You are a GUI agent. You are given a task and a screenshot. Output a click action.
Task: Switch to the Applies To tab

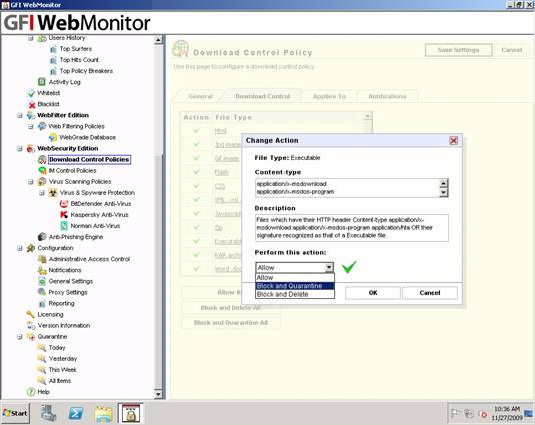tap(329, 96)
